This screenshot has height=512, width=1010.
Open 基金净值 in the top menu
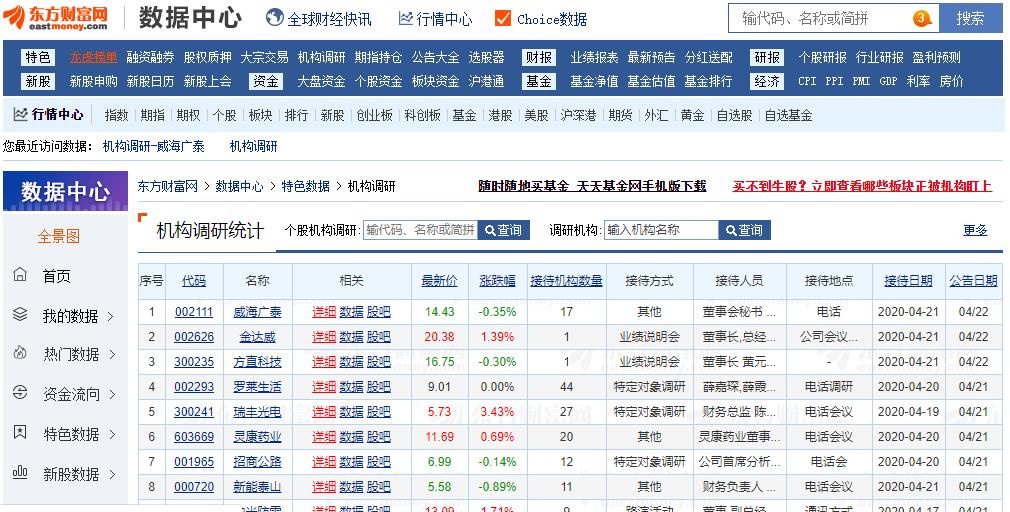pyautogui.click(x=594, y=81)
